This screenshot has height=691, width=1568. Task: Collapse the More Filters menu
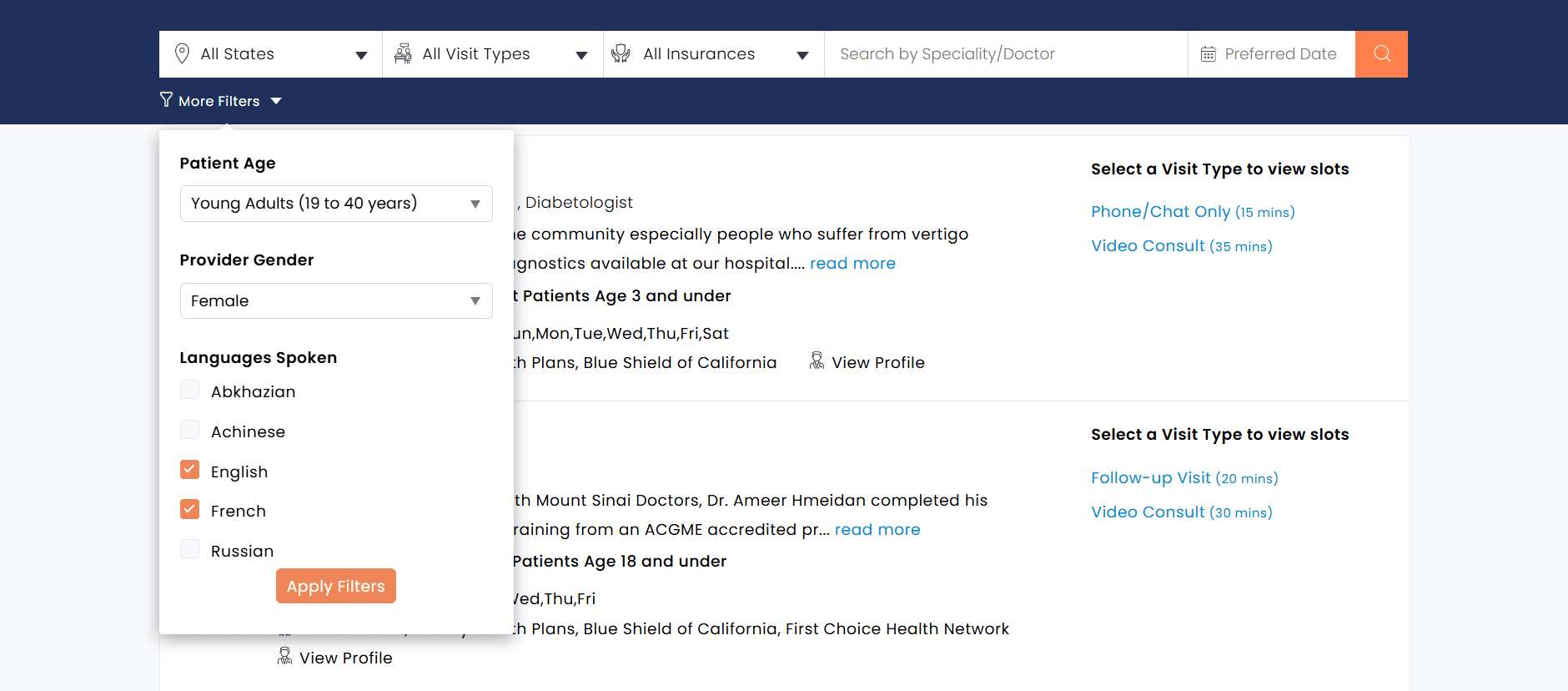221,101
